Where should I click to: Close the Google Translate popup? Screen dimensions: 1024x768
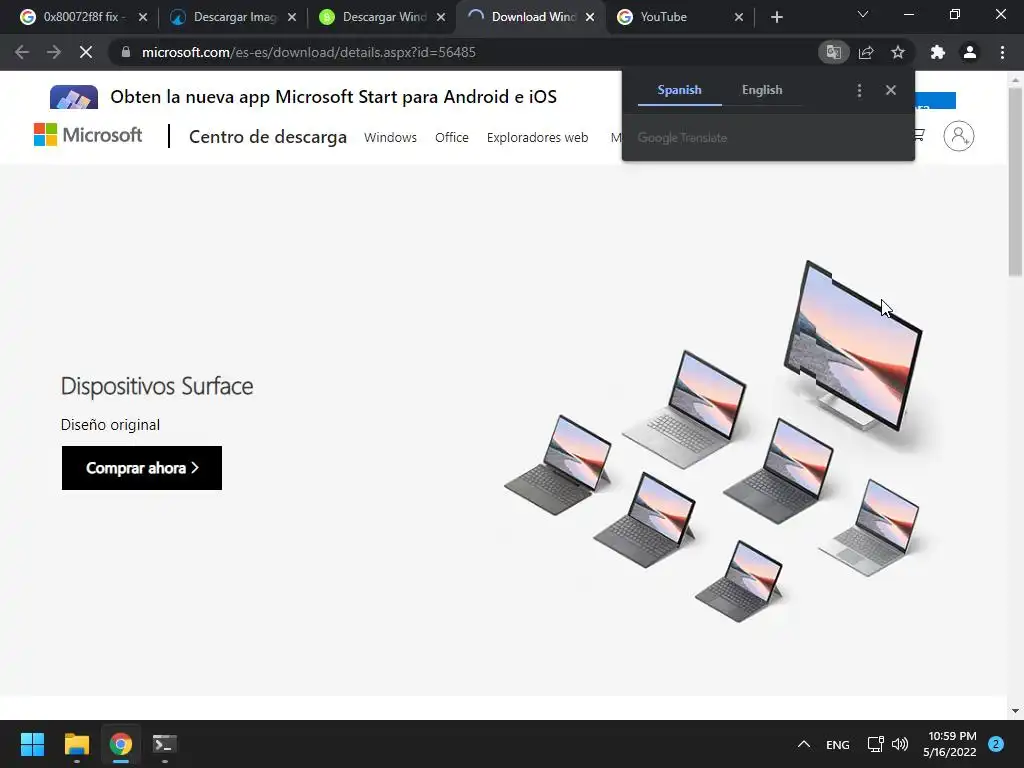coord(891,90)
